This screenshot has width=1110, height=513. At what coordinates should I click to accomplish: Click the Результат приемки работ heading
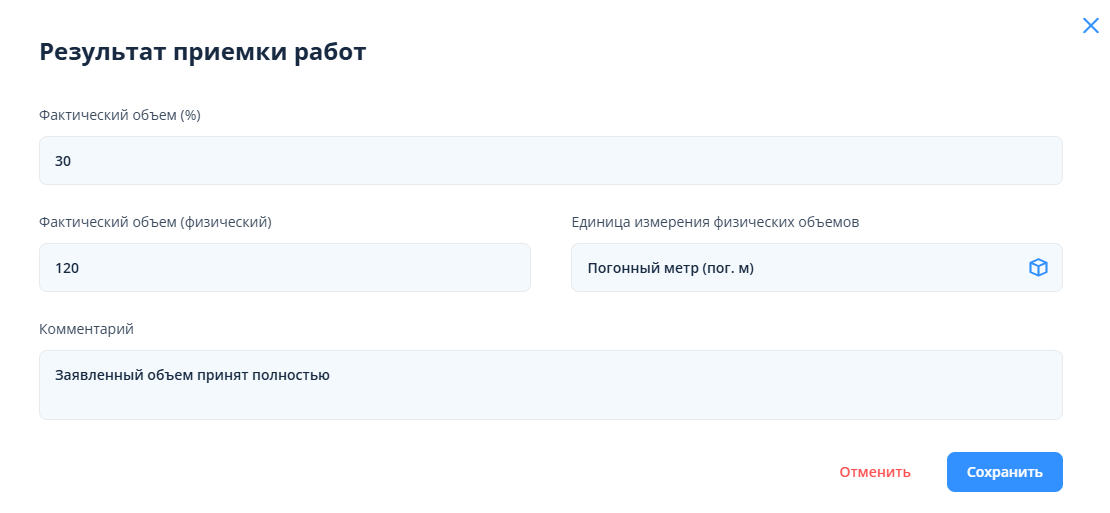click(203, 52)
